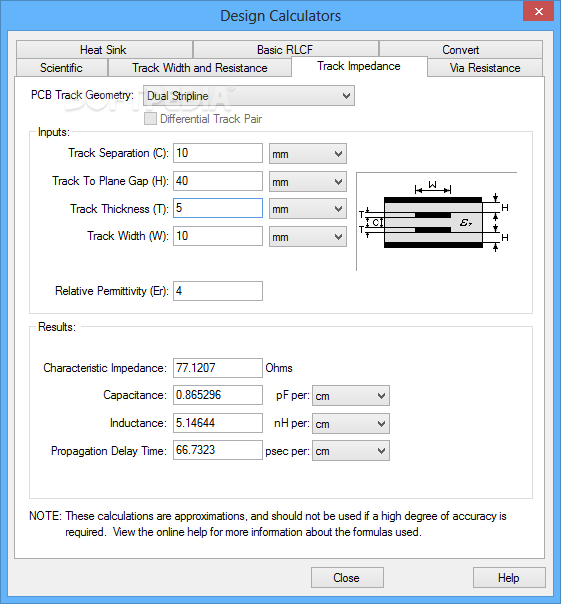Click the Track Width (W) input field
The image size is (561, 604).
tap(218, 236)
